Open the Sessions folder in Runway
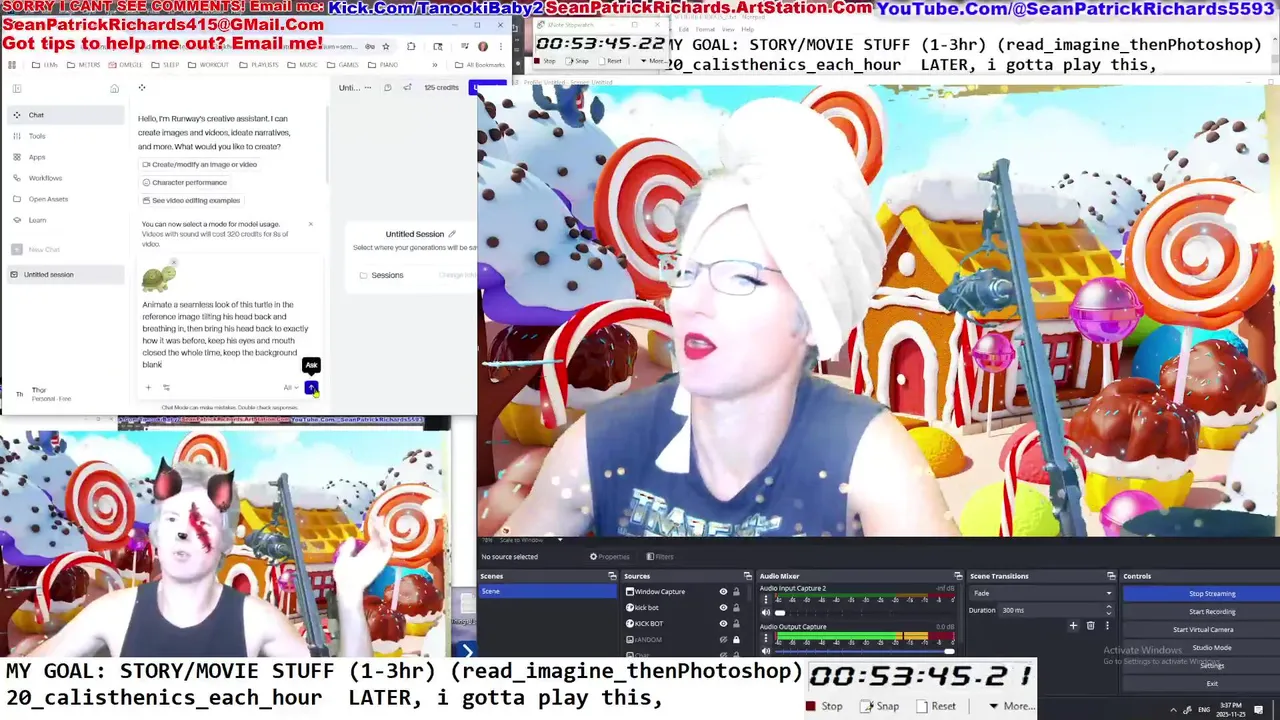Viewport: 1280px width, 720px height. tap(381, 275)
